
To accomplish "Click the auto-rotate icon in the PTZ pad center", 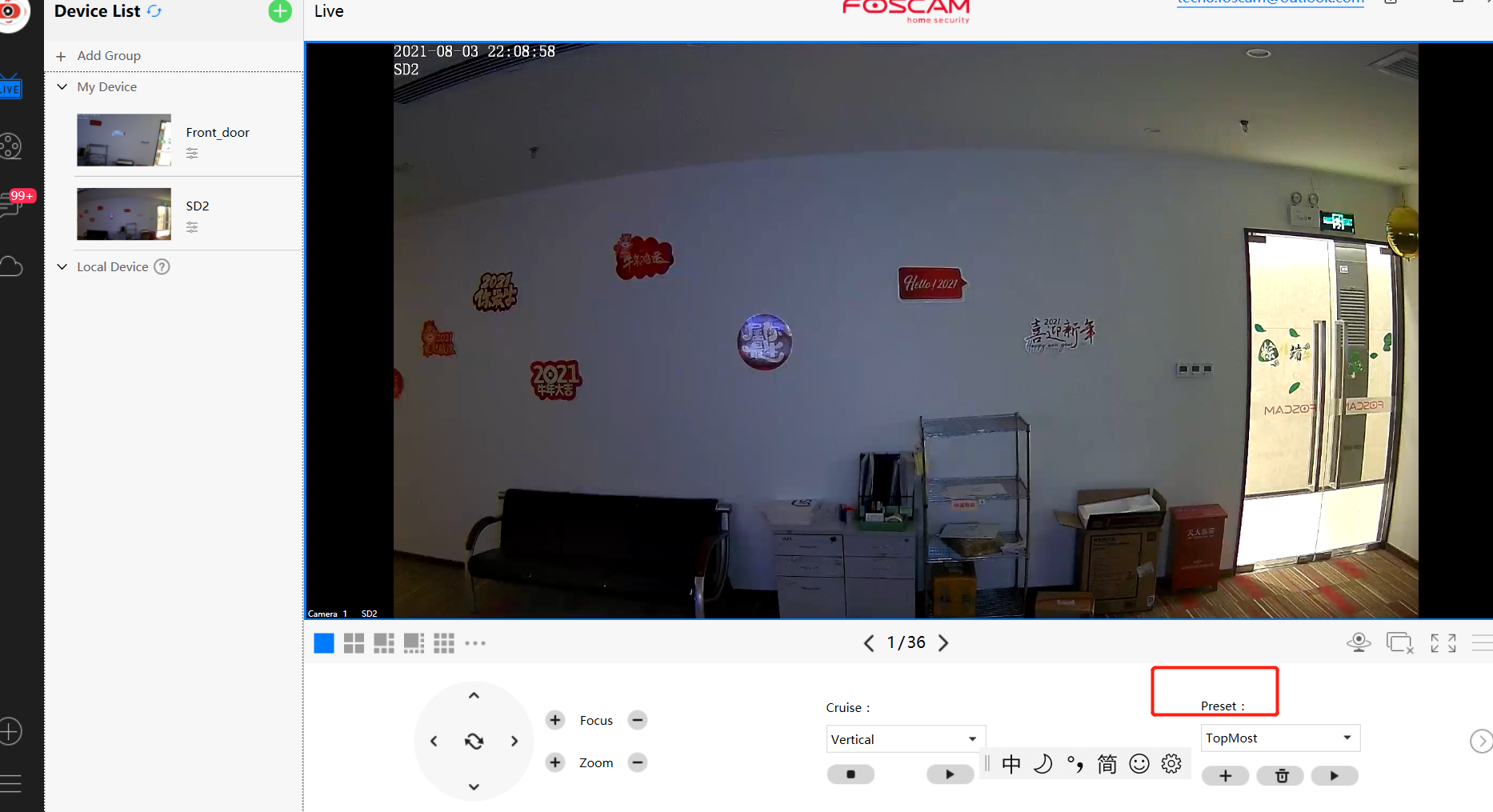I will pos(473,741).
